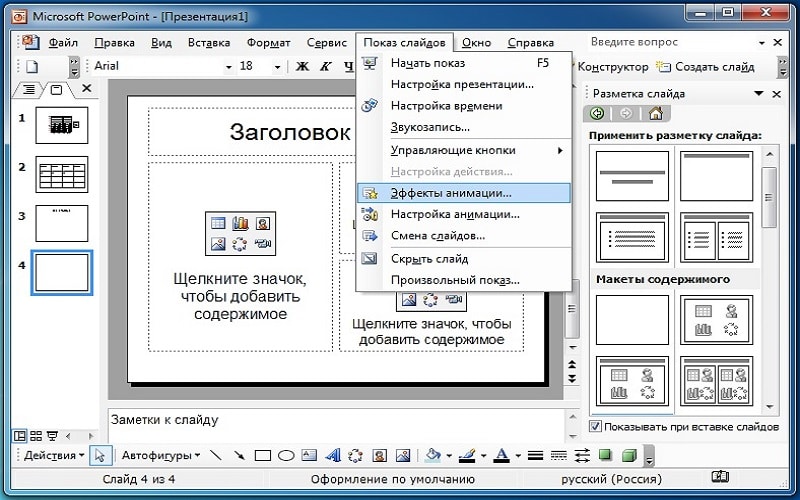Switch to Slide Sorter view

tap(36, 436)
